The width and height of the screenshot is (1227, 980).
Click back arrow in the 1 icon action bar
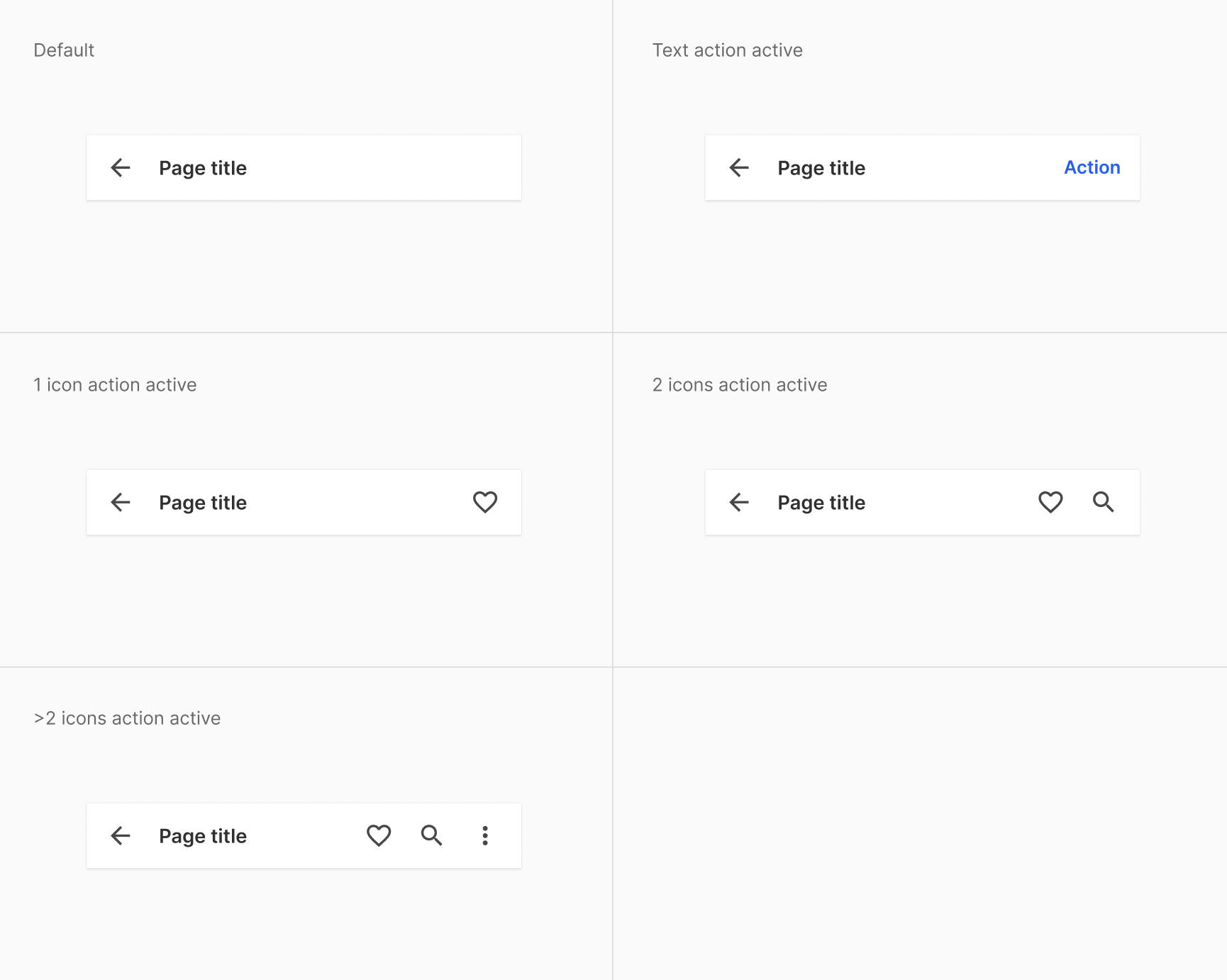click(x=121, y=502)
